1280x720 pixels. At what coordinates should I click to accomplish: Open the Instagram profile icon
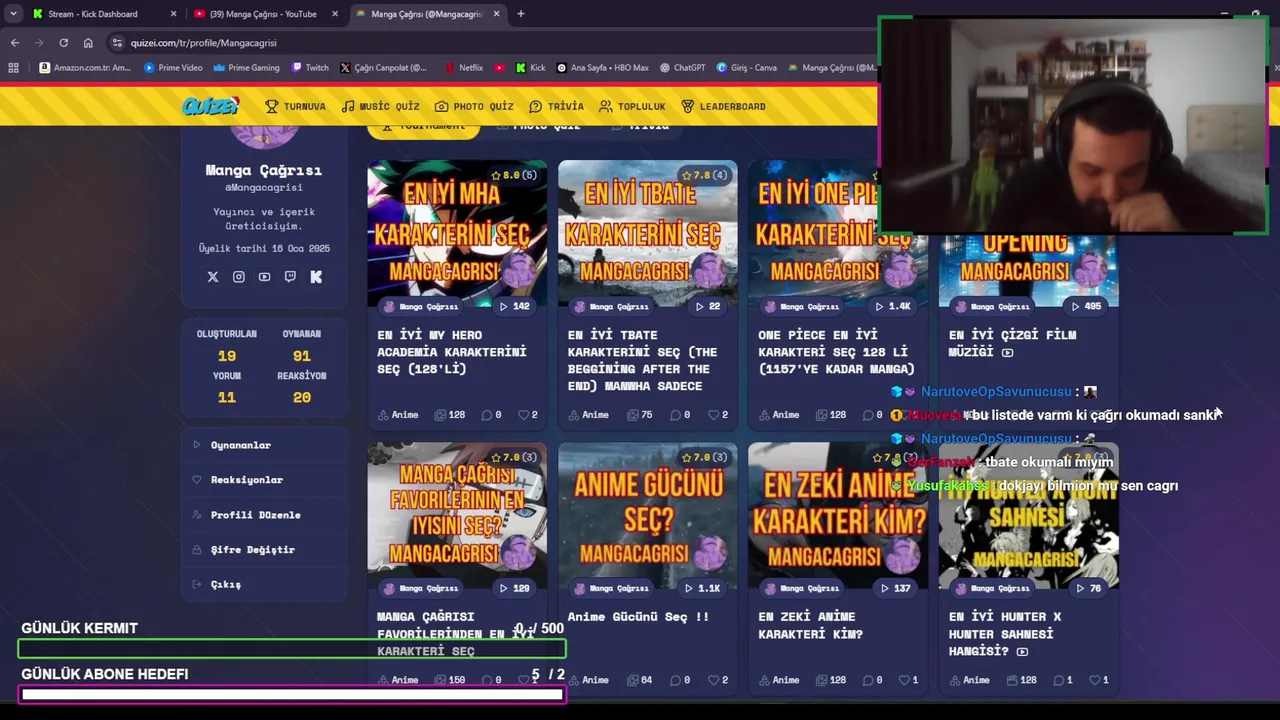[x=238, y=277]
